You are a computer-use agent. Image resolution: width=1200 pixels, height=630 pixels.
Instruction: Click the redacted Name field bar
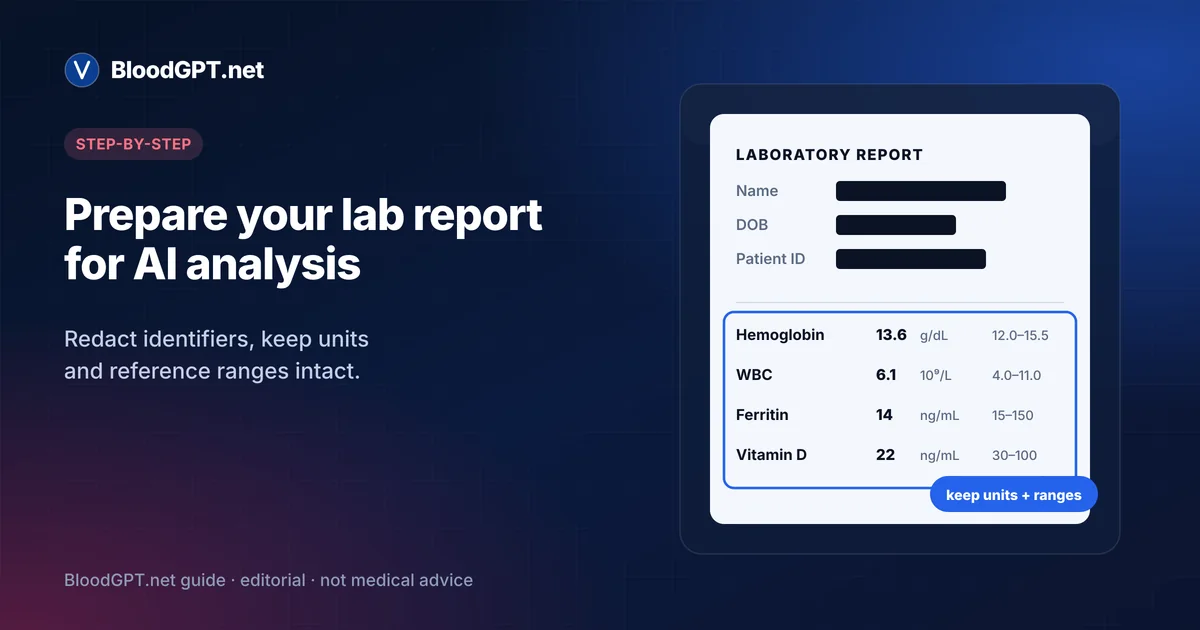(921, 191)
